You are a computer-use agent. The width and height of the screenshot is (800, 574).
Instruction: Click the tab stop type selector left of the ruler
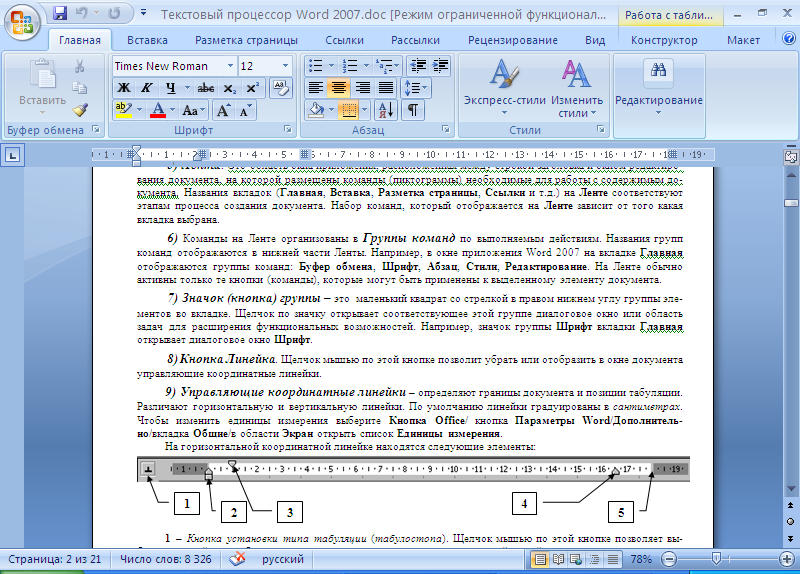[12, 155]
